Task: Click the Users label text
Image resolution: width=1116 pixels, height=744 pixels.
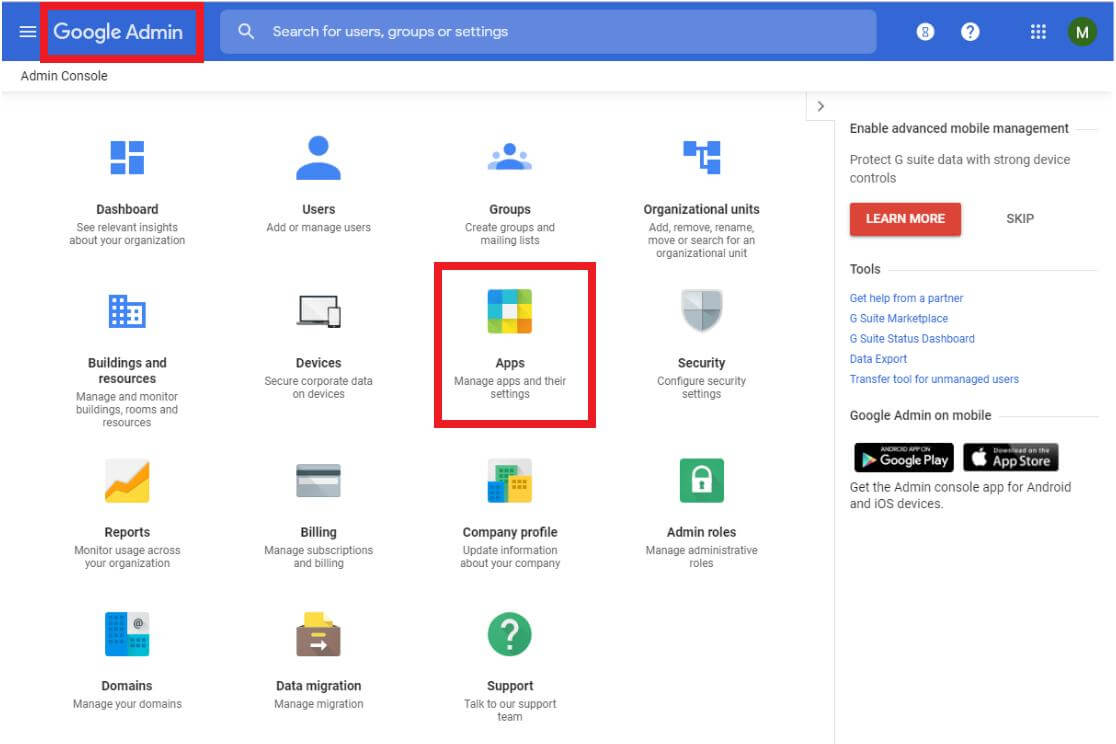Action: click(x=318, y=209)
